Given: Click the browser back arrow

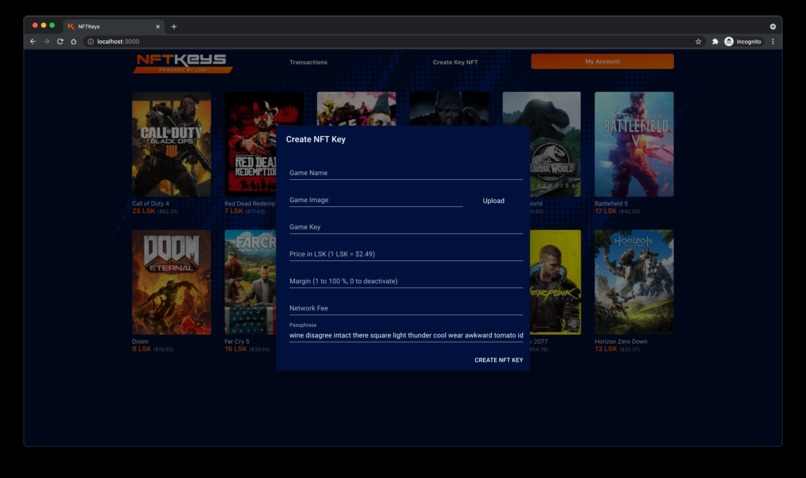Looking at the screenshot, I should click(33, 42).
